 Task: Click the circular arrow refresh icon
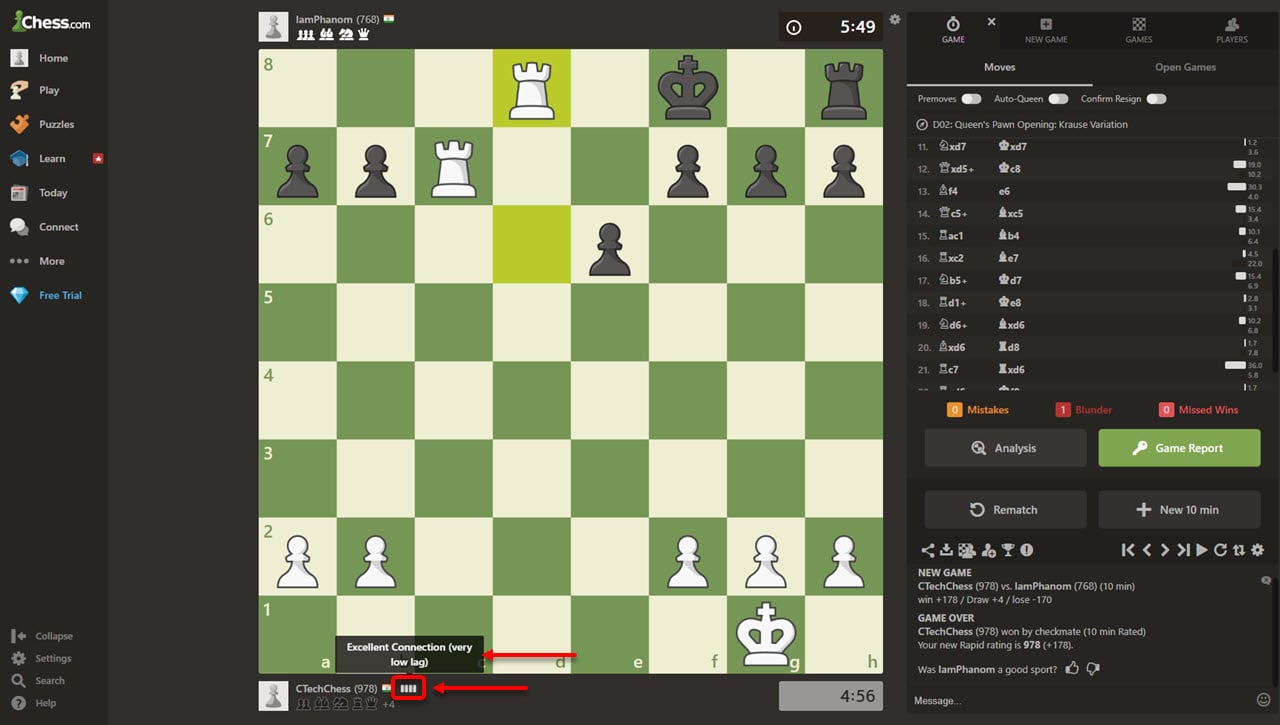[x=1220, y=550]
